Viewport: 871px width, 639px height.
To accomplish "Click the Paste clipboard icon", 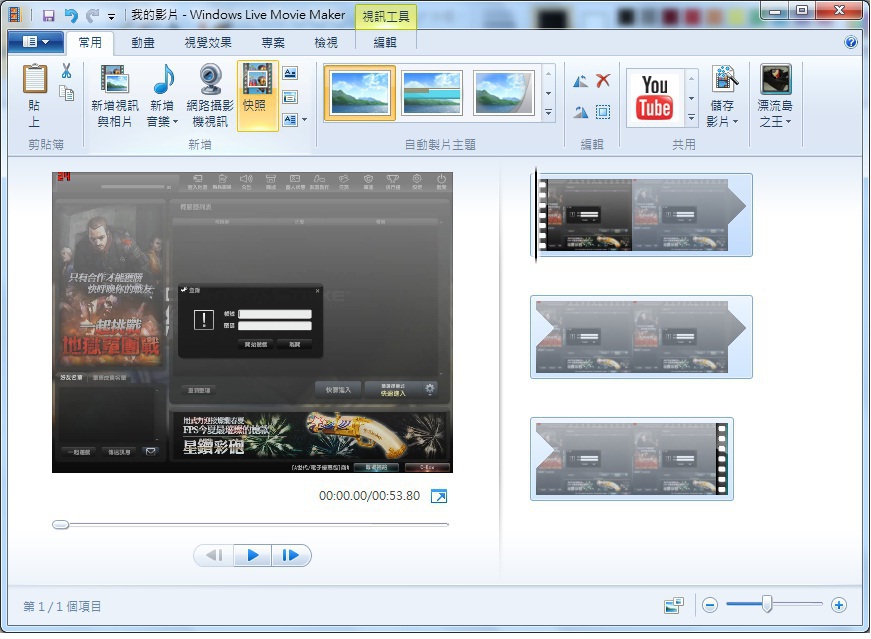I will 34,79.
